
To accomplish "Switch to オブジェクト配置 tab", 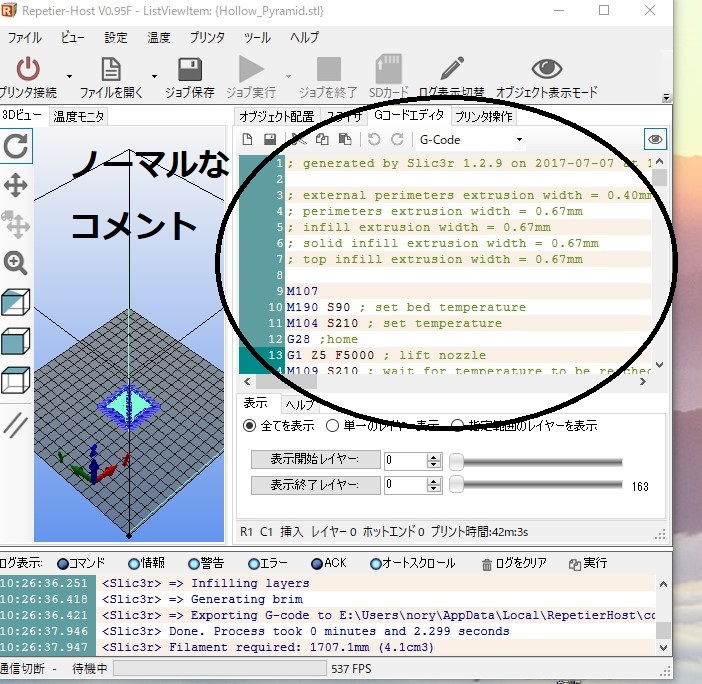I will [x=277, y=116].
